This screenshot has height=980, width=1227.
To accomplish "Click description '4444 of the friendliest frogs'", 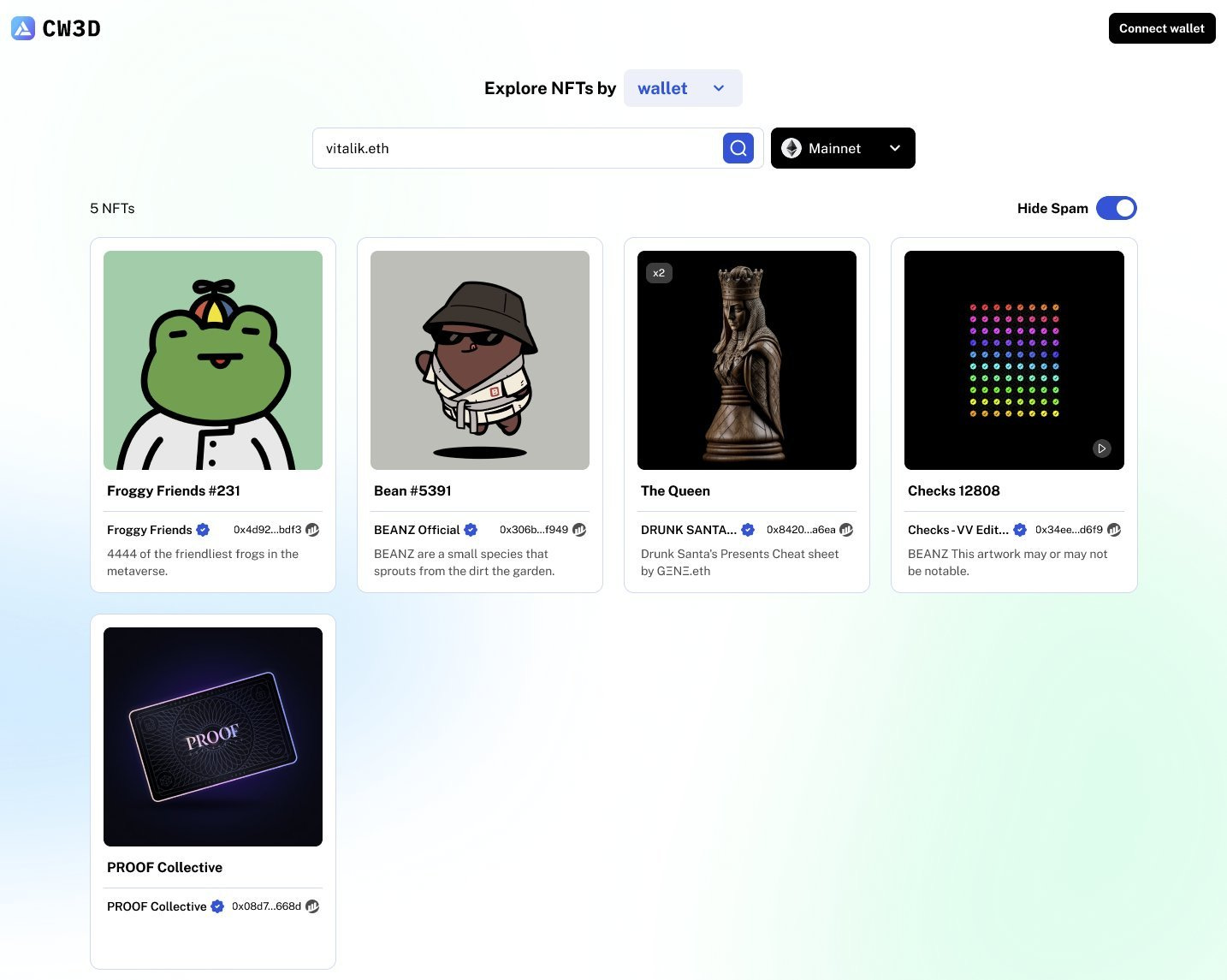I will (203, 562).
